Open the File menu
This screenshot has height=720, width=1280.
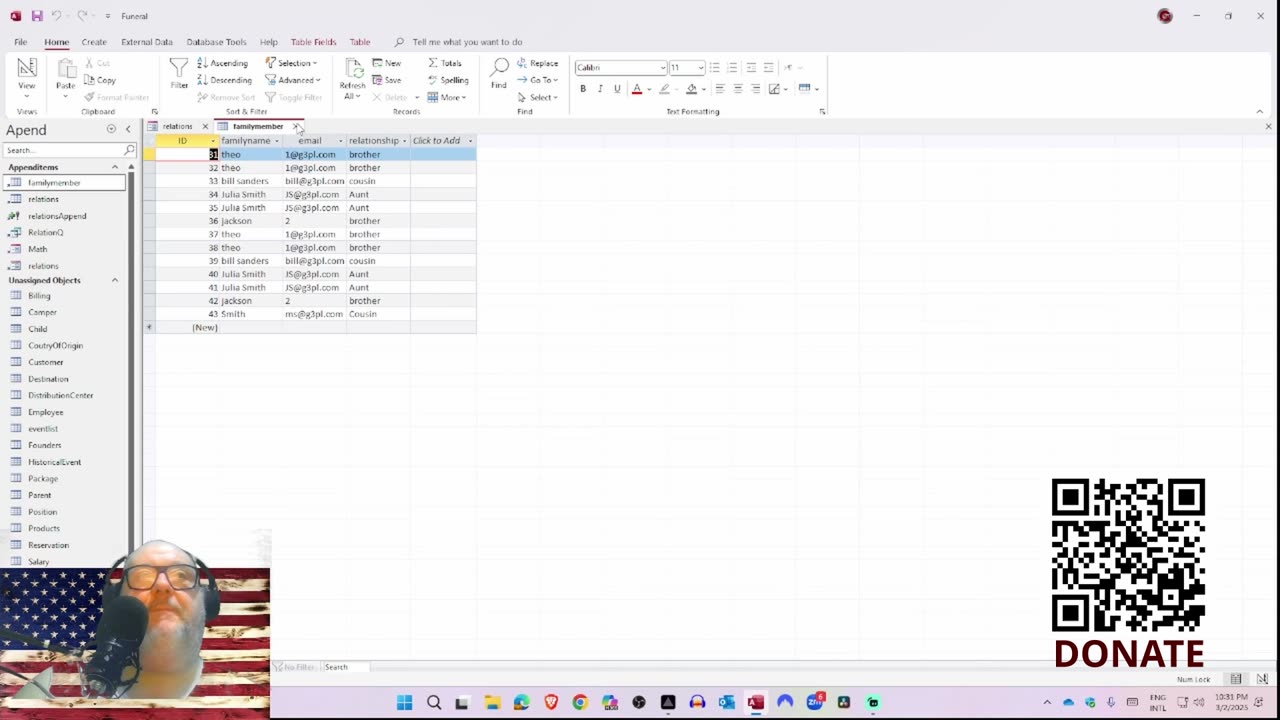point(20,42)
